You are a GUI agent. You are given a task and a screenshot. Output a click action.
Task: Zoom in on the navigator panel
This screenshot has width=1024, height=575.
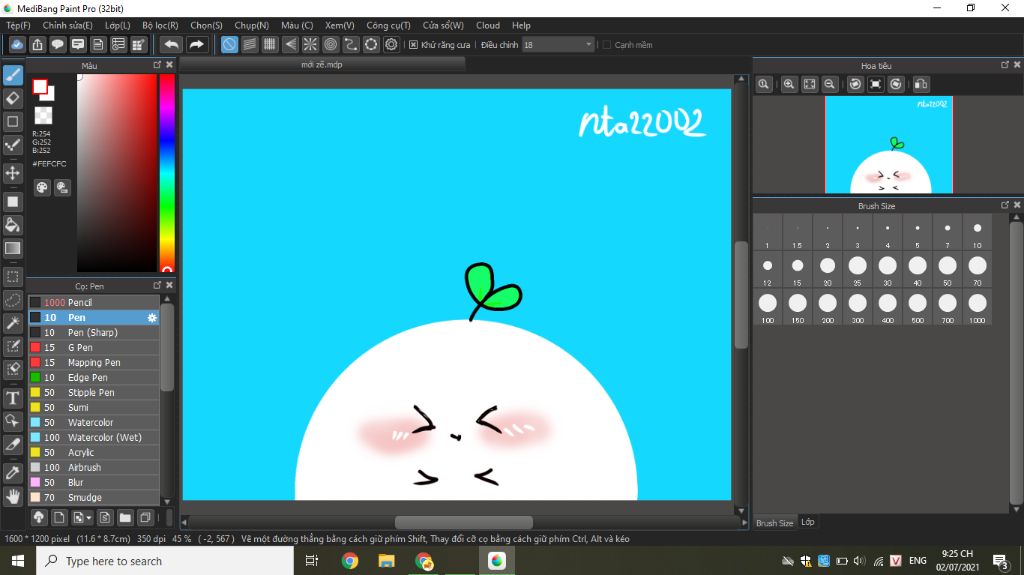789,84
